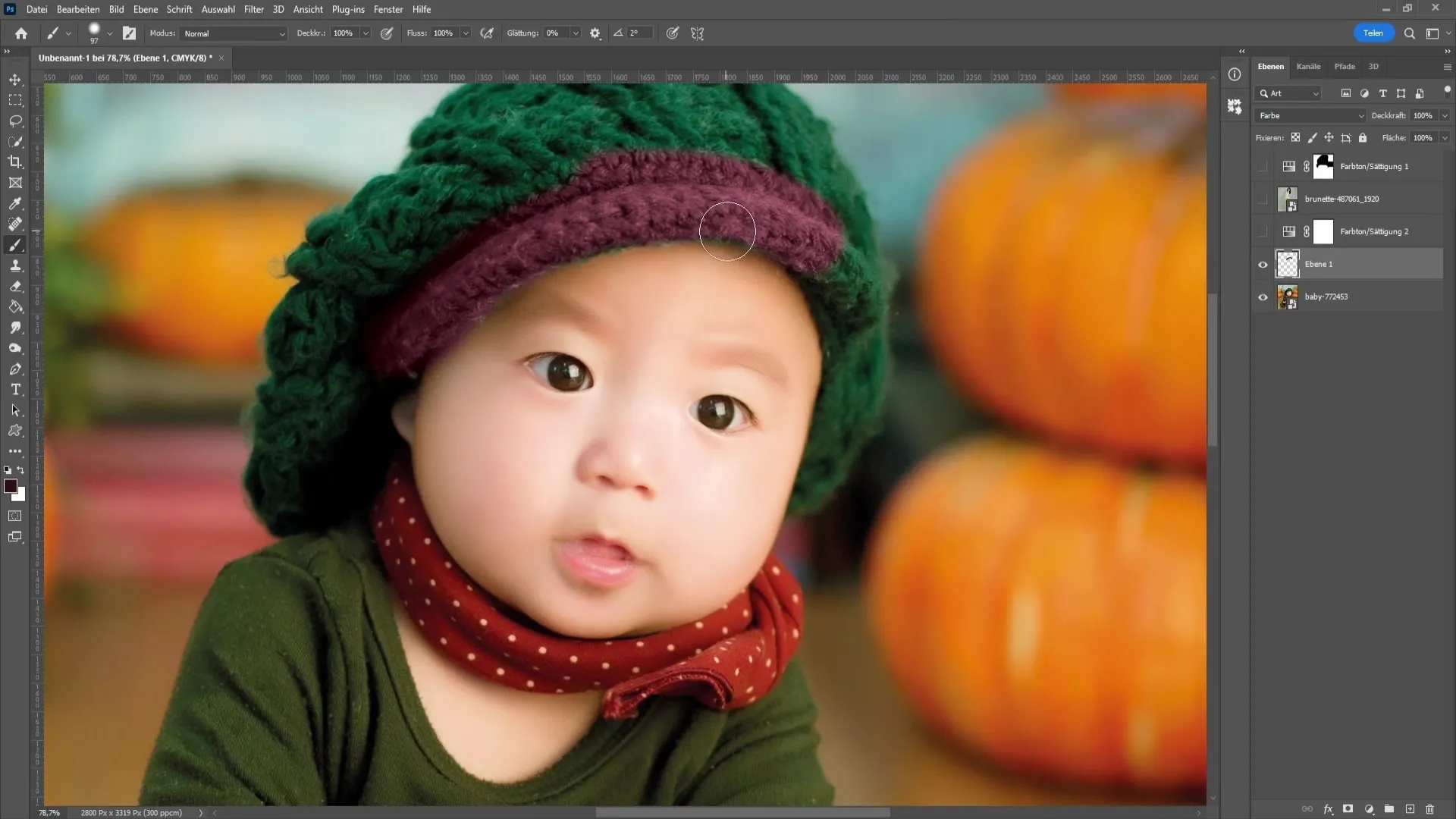This screenshot has height=819, width=1456.
Task: Select the Clone Stamp tool
Action: pyautogui.click(x=15, y=266)
